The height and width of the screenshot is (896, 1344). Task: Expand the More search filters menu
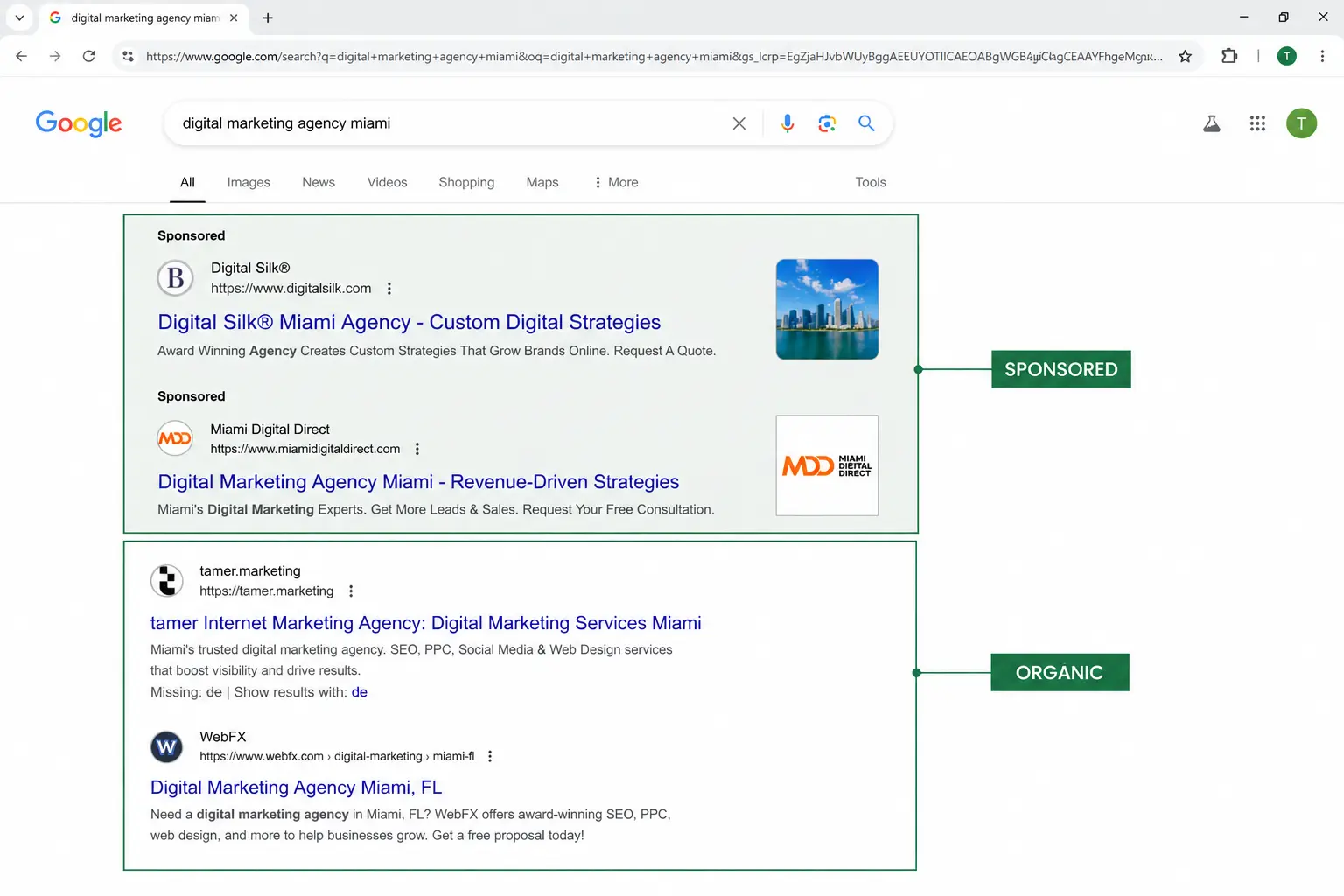616,182
